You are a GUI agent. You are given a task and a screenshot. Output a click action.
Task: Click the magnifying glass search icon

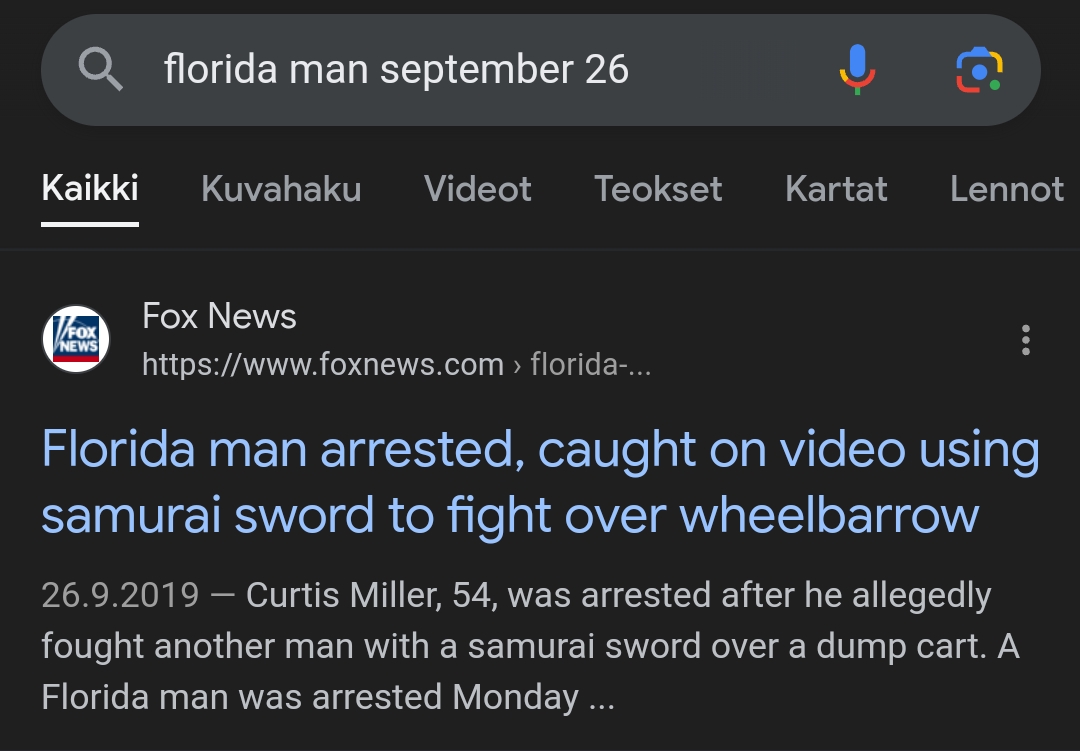point(100,70)
